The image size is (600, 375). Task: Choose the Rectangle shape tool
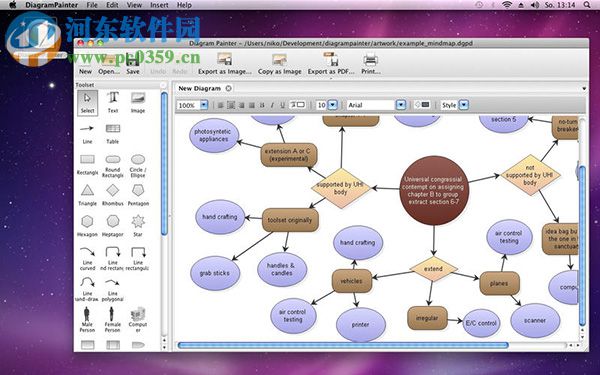(x=87, y=164)
